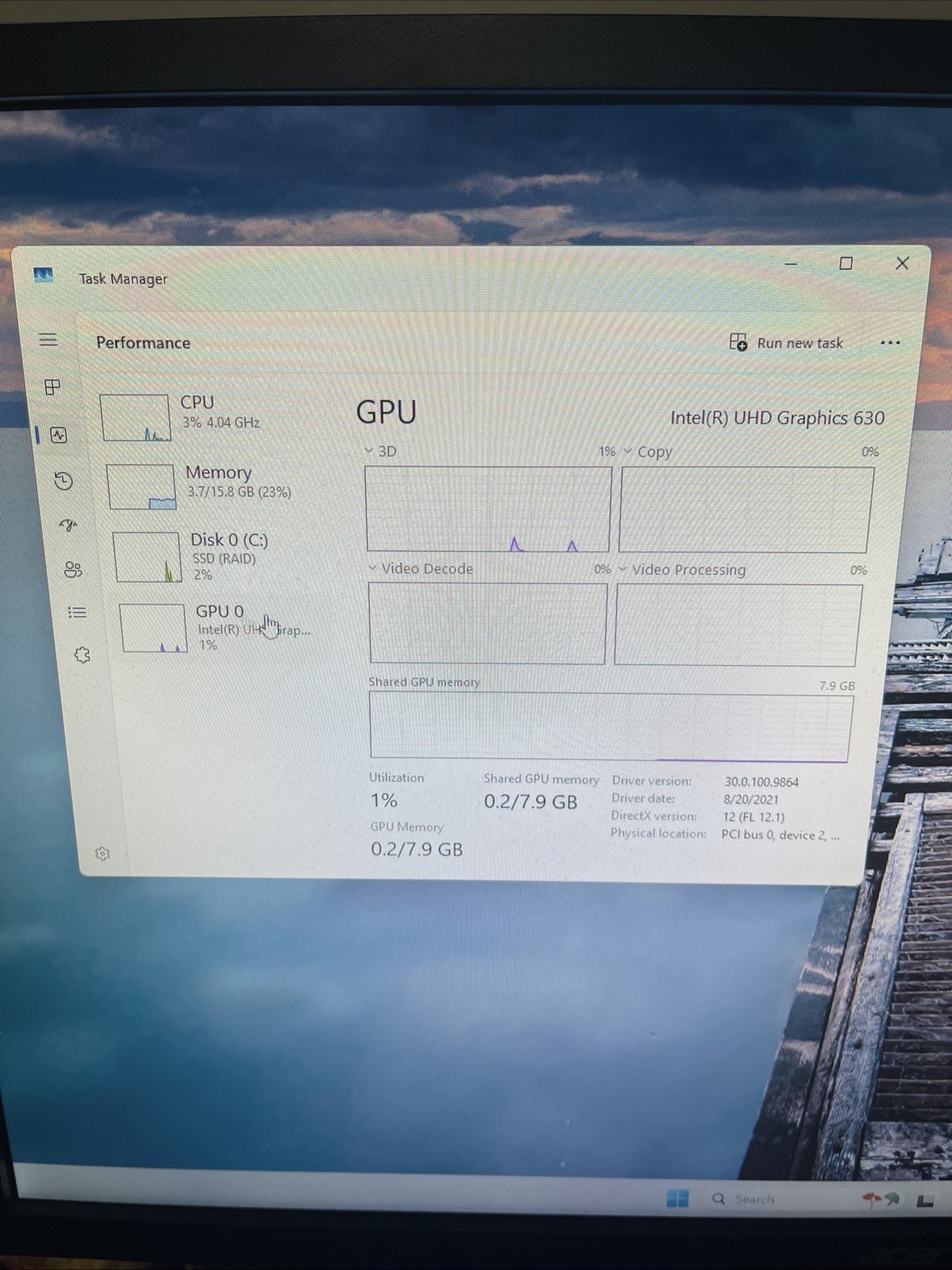Open the Copy engine dropdown

pos(648,452)
